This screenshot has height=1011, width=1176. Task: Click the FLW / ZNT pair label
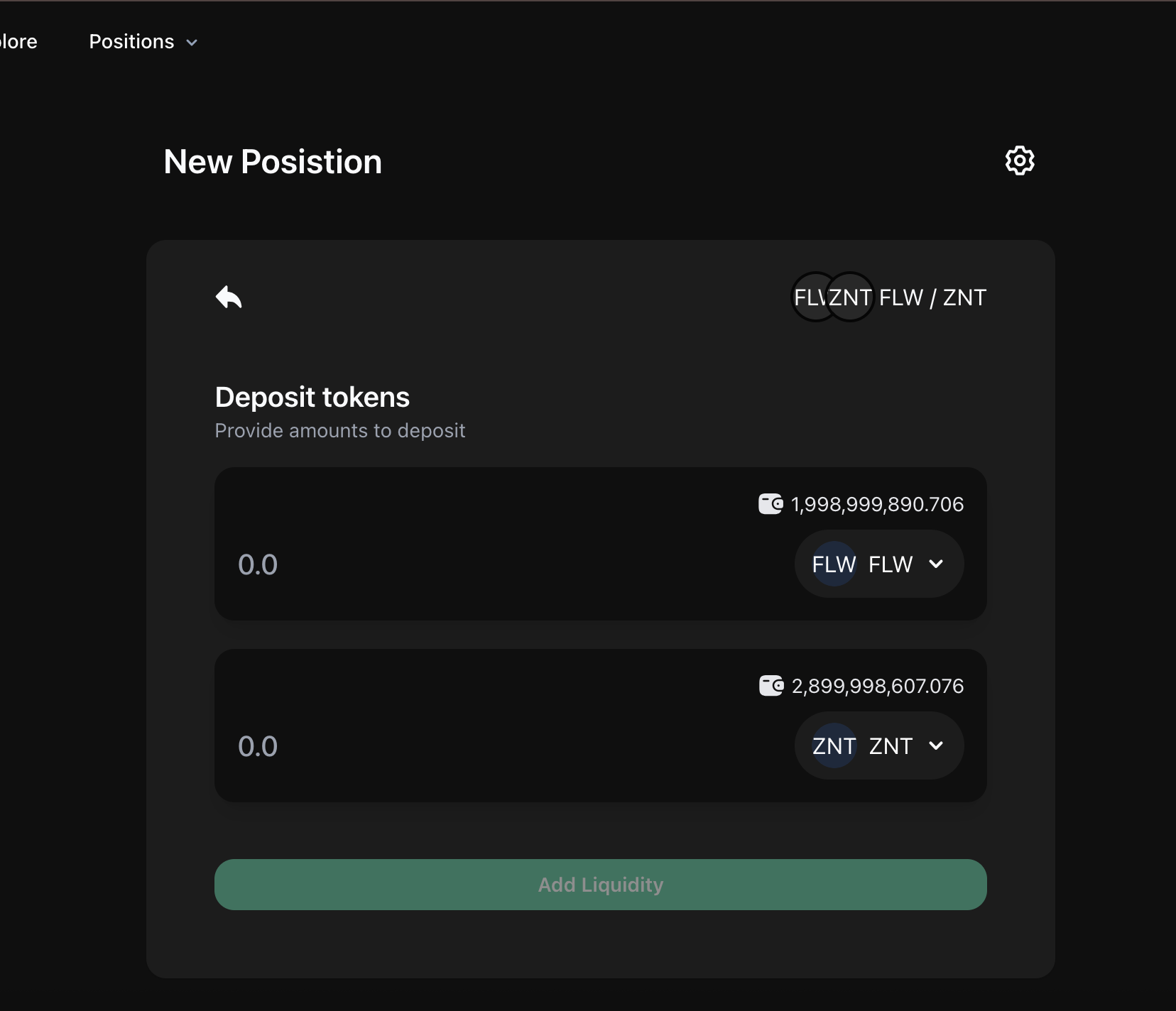point(932,297)
